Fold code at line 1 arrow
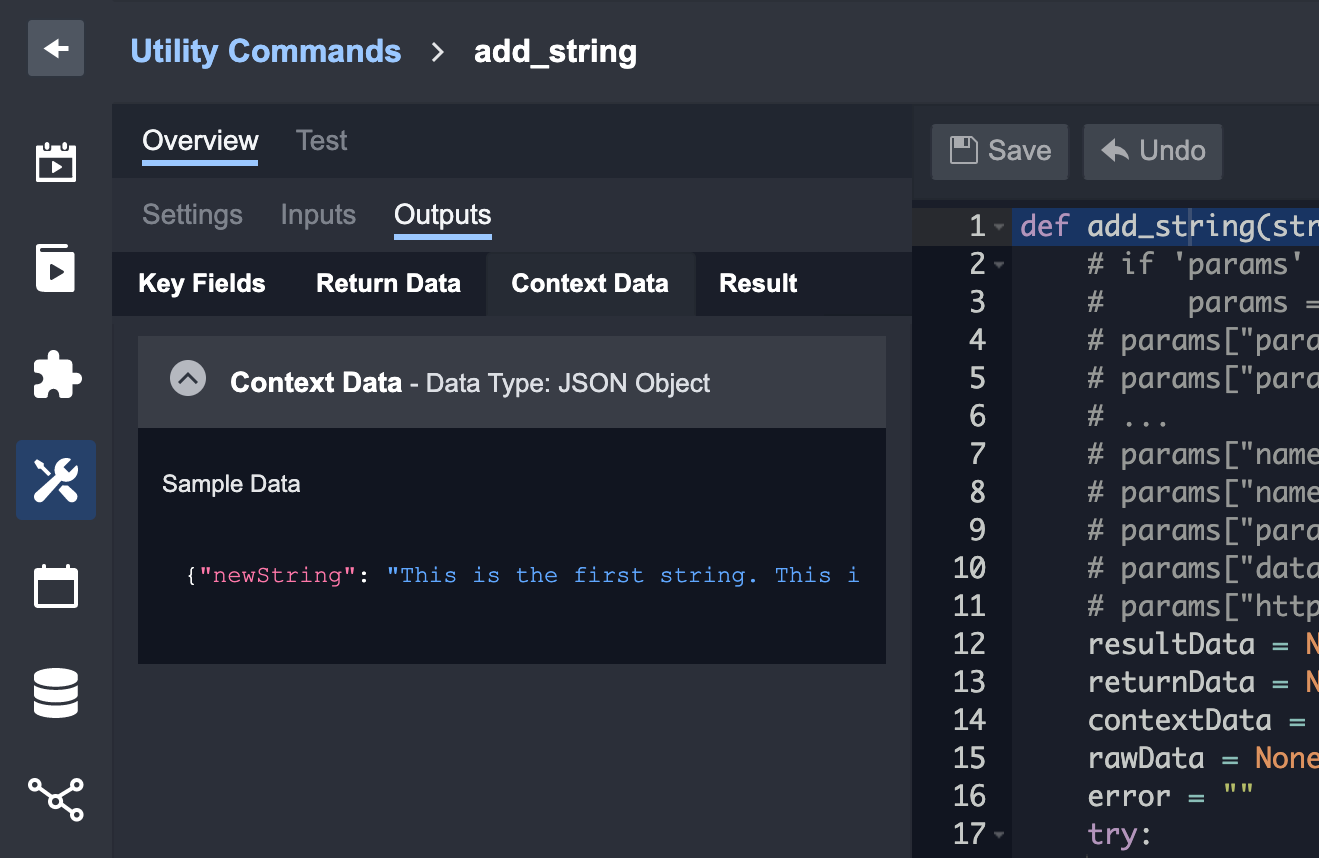Screen dimensions: 1319x858 999,227
